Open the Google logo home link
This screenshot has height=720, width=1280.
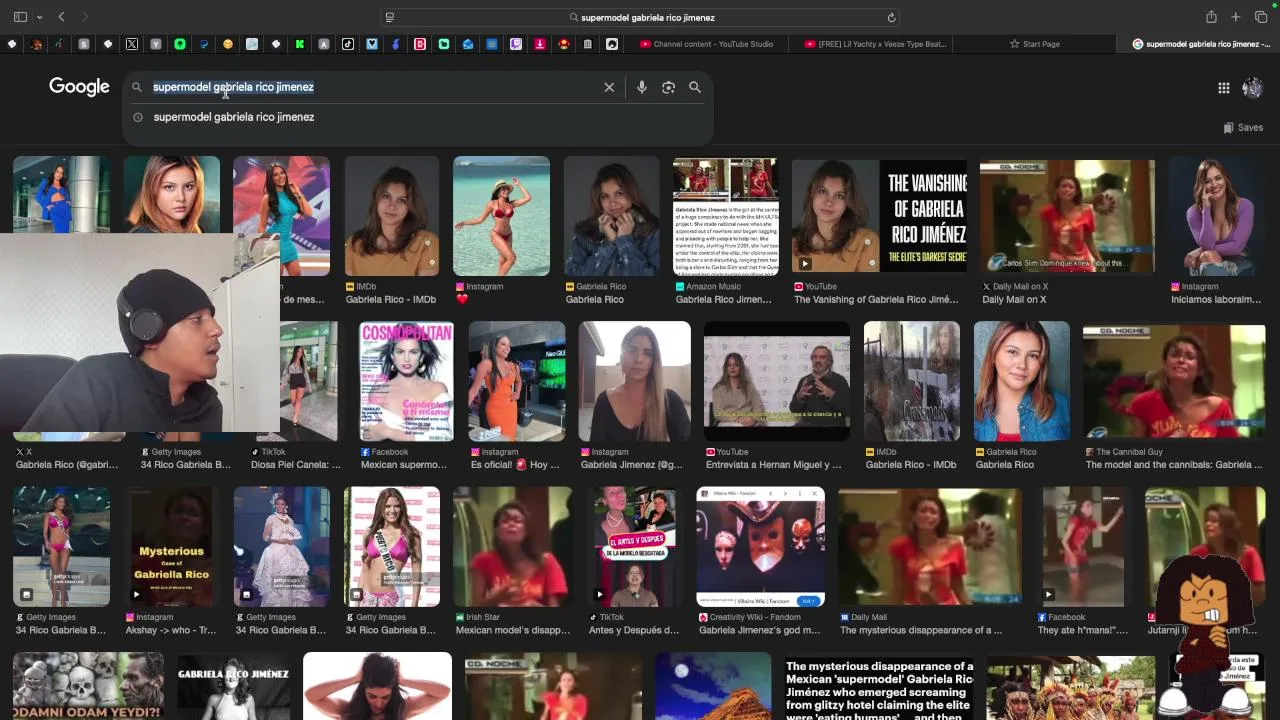(x=79, y=87)
